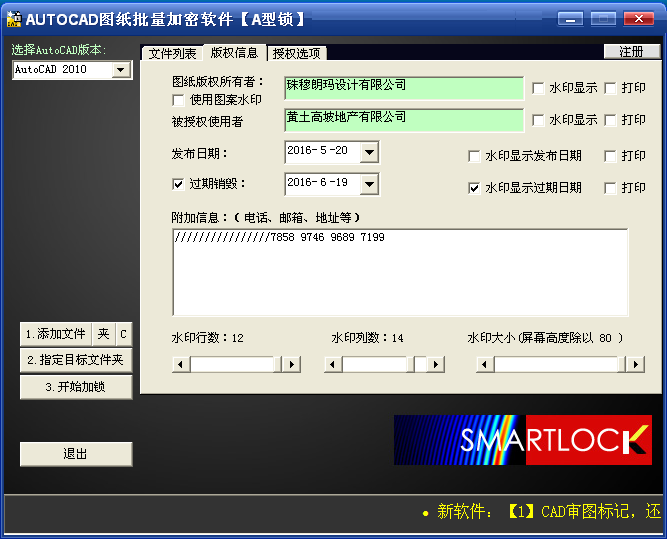Click the scrolling 新软件 announcement text
667x539 pixels.
pos(541,512)
